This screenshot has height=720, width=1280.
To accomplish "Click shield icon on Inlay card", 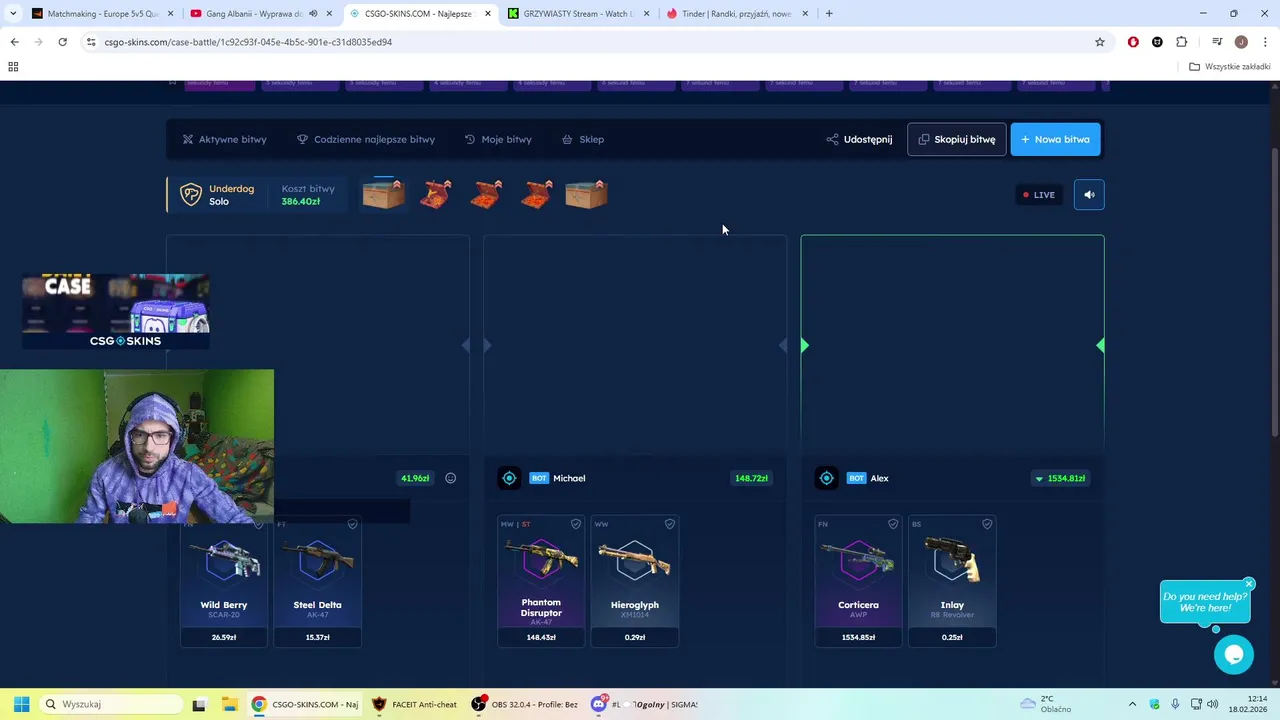I will (x=987, y=524).
